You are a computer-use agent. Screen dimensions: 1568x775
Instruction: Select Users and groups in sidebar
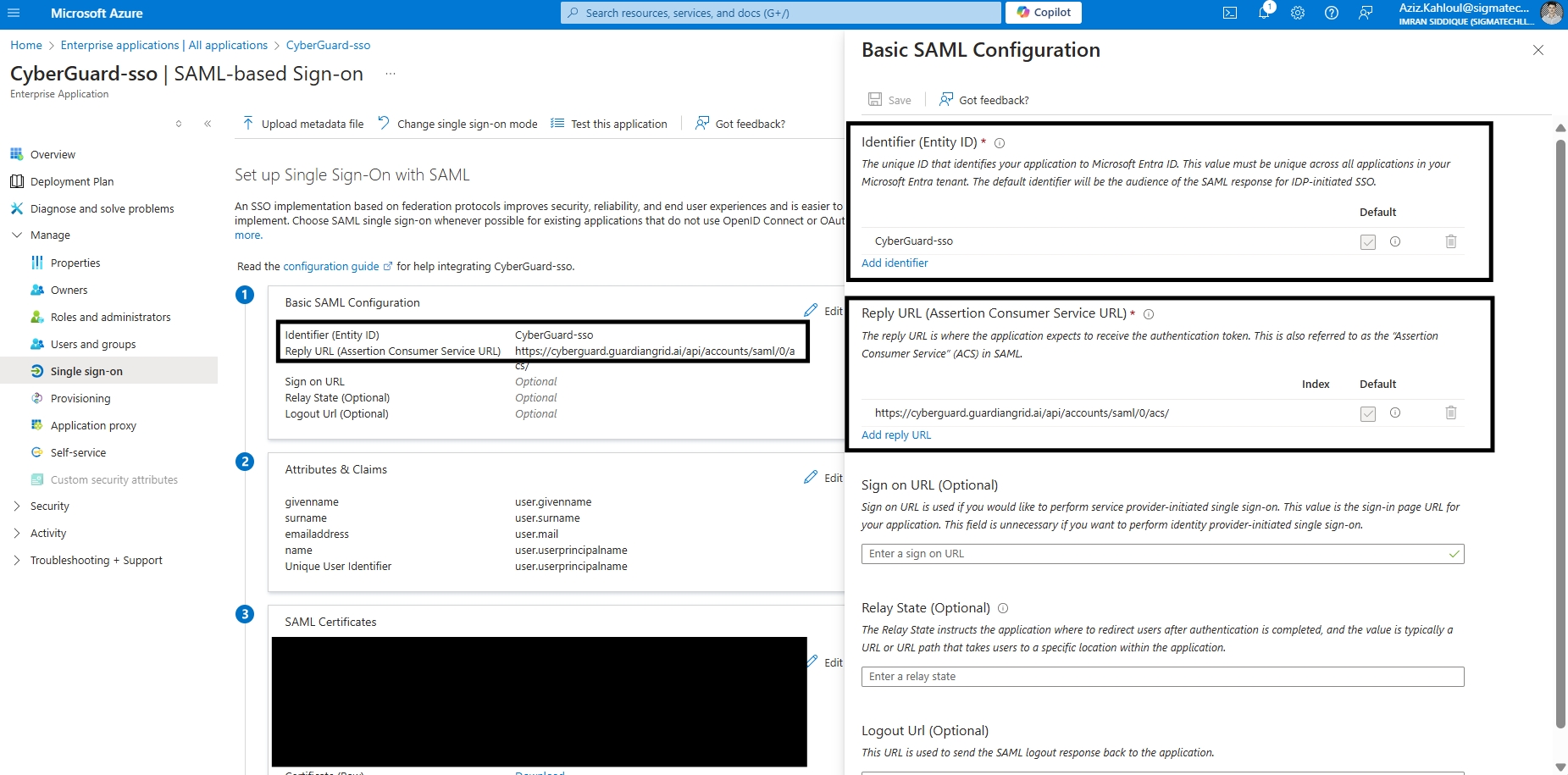(92, 344)
